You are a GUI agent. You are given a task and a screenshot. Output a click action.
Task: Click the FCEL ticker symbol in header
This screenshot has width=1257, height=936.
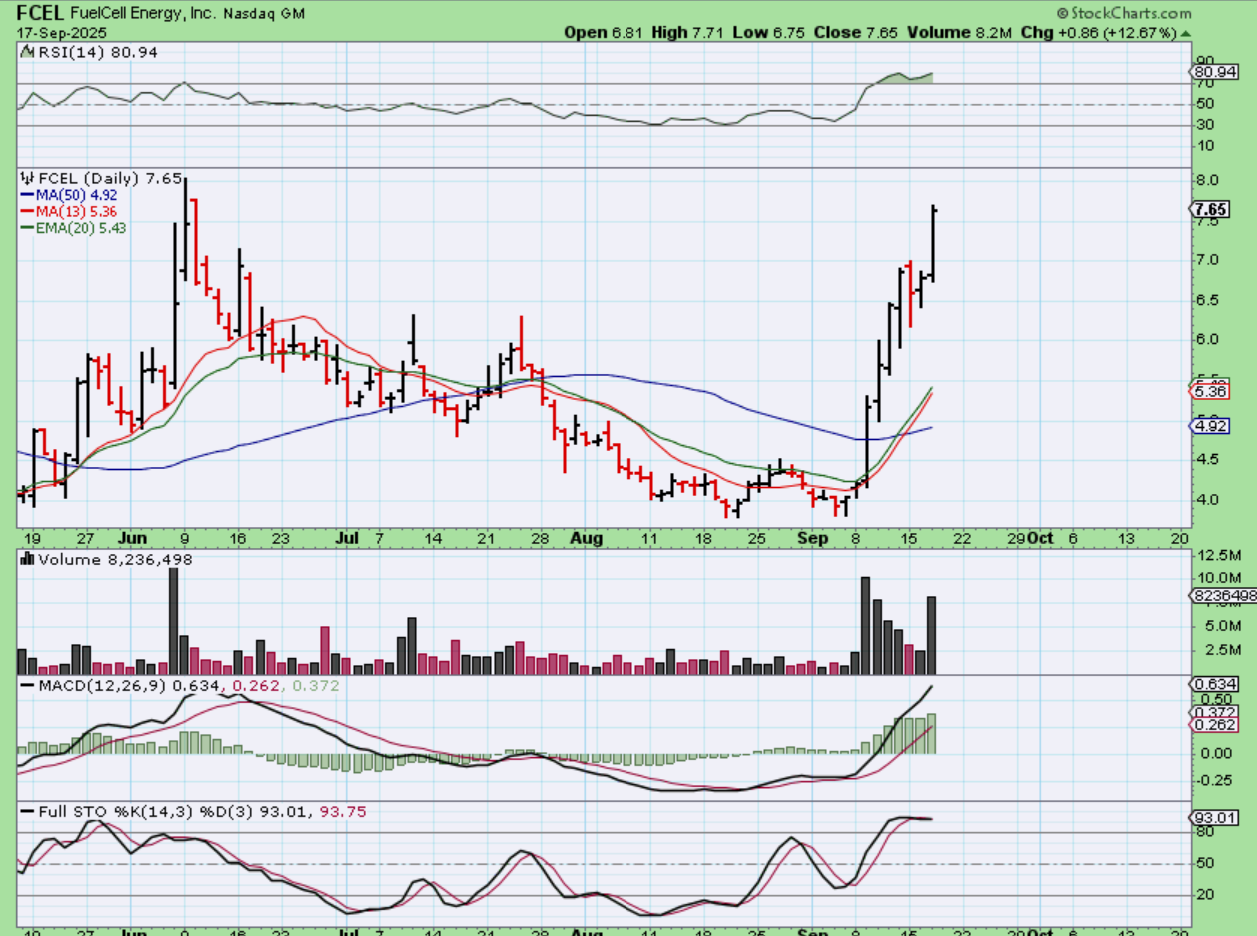pyautogui.click(x=41, y=14)
